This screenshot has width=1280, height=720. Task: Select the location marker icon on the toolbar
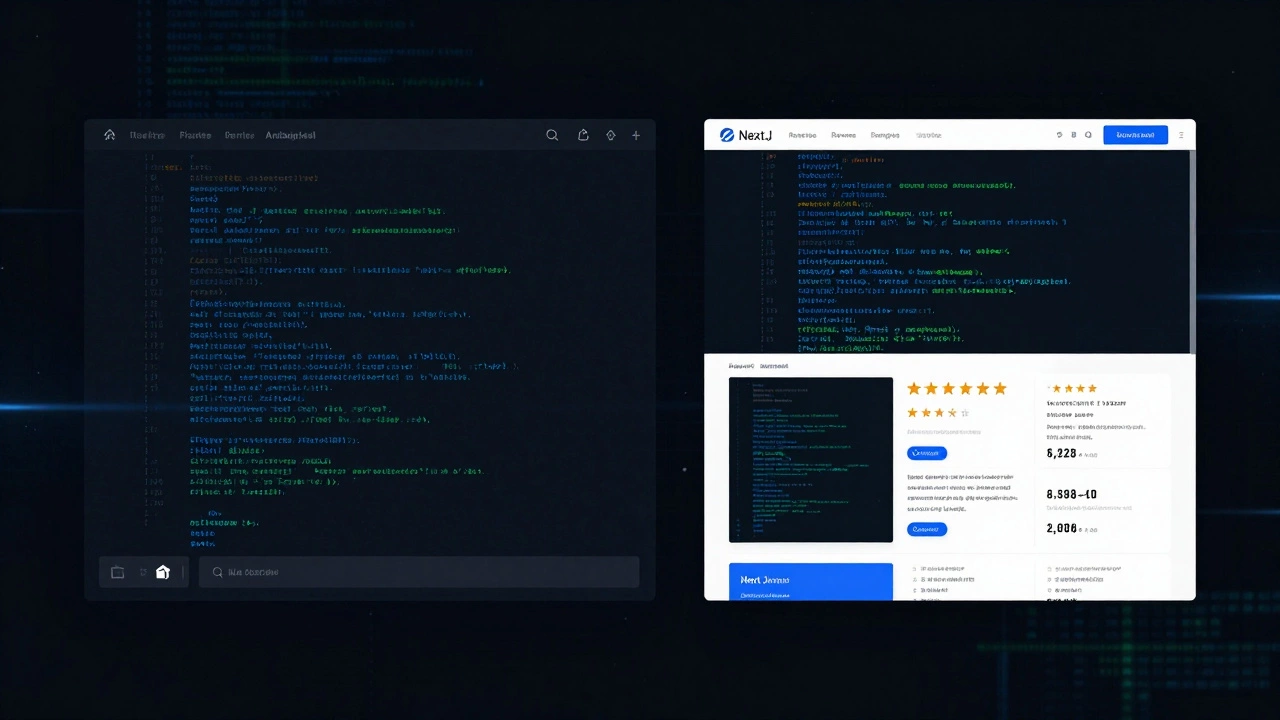click(x=610, y=135)
